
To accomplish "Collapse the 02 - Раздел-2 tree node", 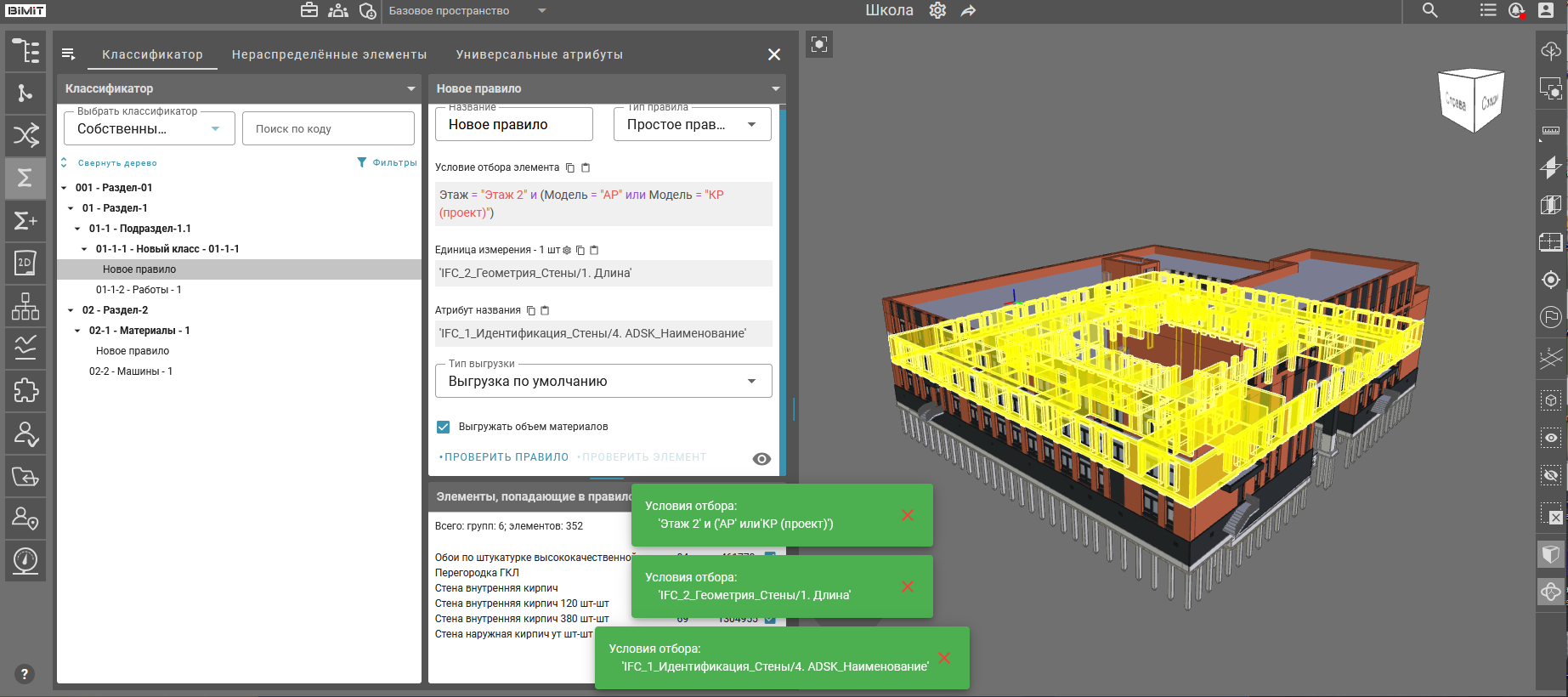I will [x=71, y=310].
